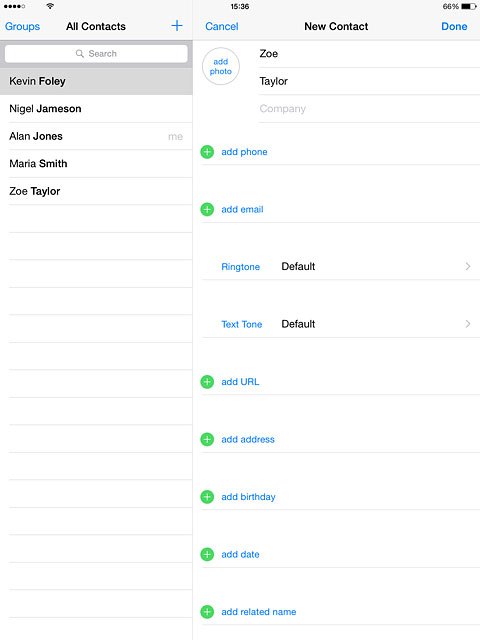480x640 pixels.
Task: Select Maria Smith contact
Action: tap(96, 164)
